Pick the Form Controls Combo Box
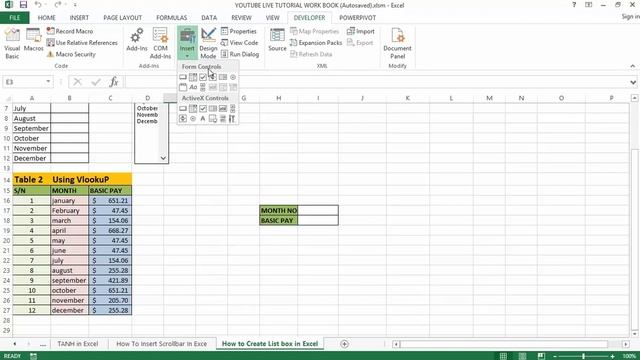Image resolution: width=640 pixels, height=360 pixels. point(193,77)
